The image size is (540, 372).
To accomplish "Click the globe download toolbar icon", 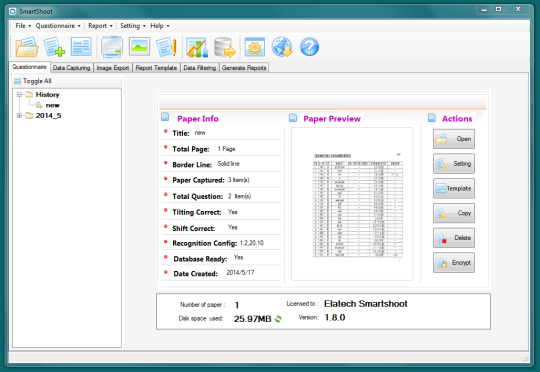I will tap(282, 47).
